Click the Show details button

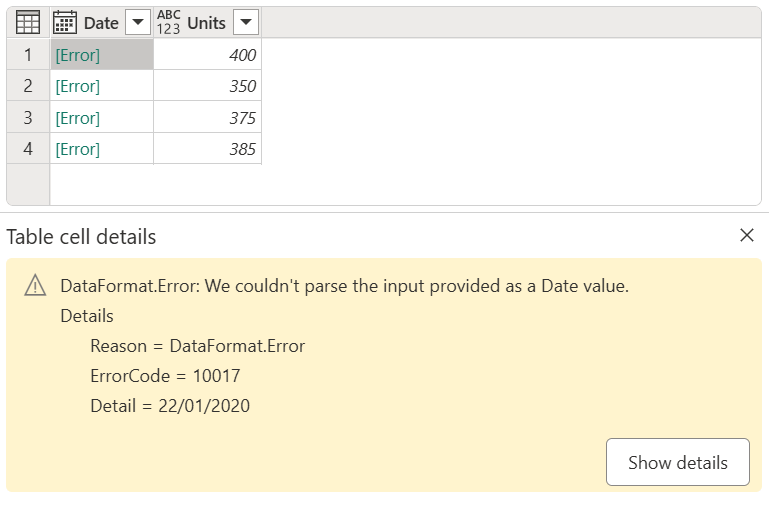677,462
